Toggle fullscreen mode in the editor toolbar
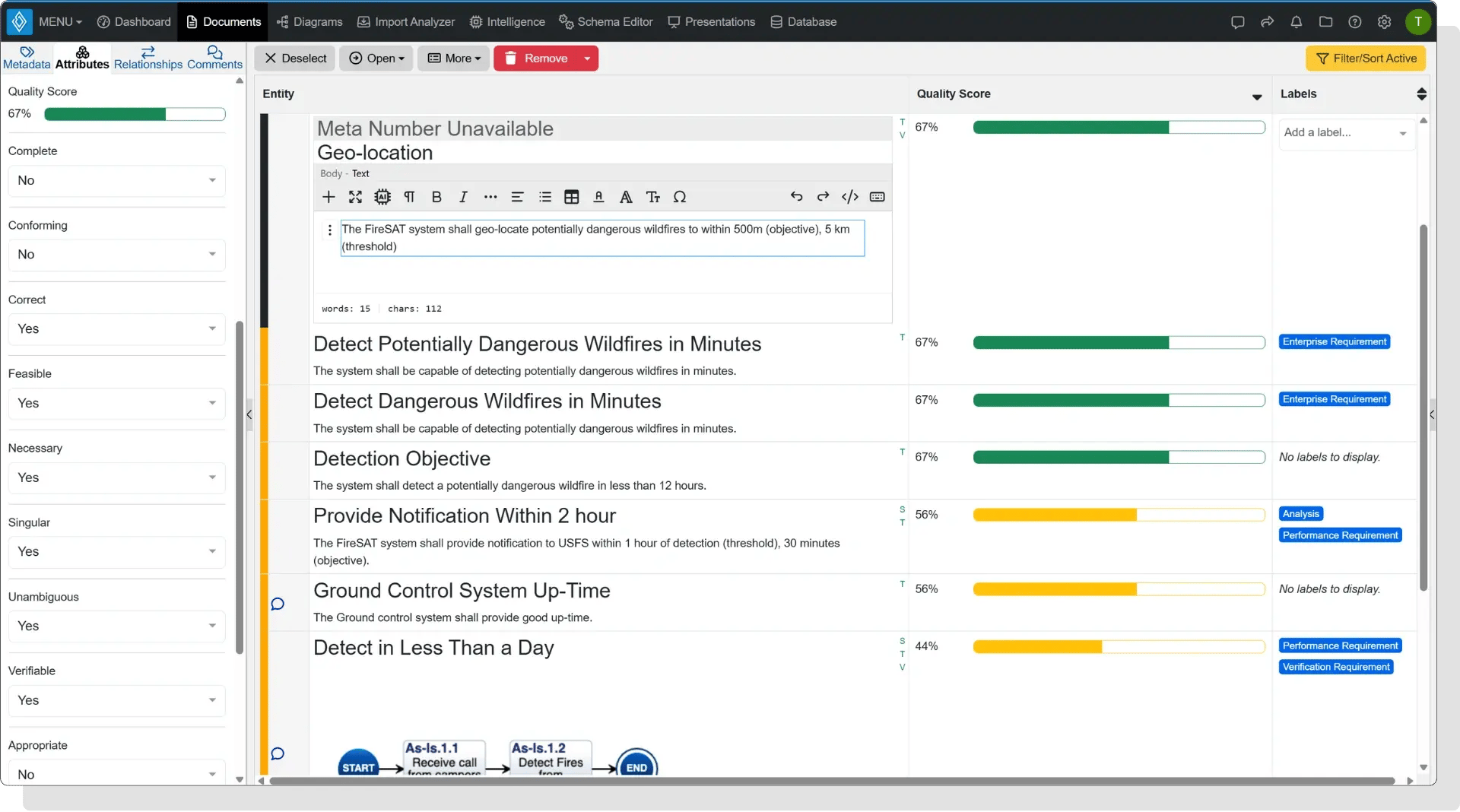The width and height of the screenshot is (1460, 812). click(x=355, y=197)
